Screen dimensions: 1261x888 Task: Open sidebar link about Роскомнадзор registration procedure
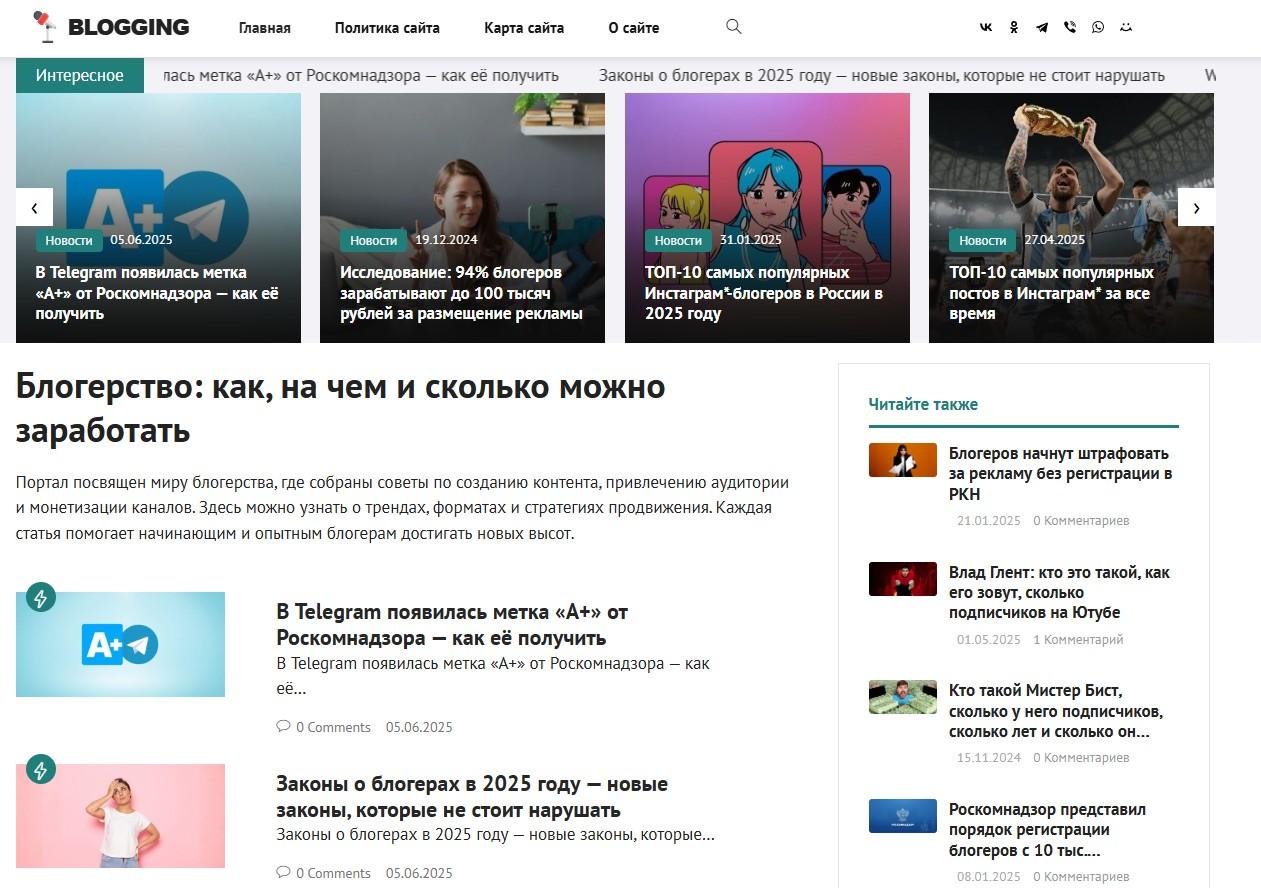[1047, 830]
